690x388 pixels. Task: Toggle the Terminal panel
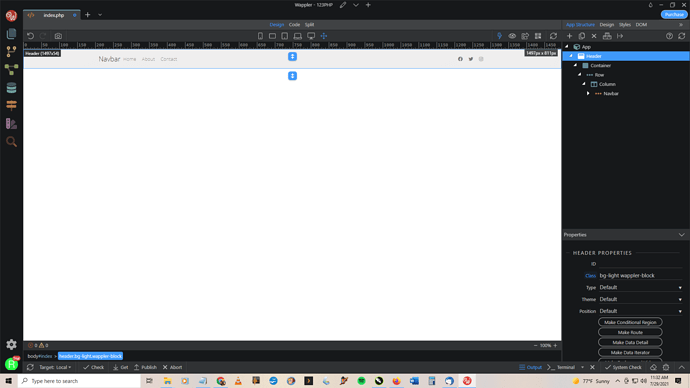tap(562, 367)
